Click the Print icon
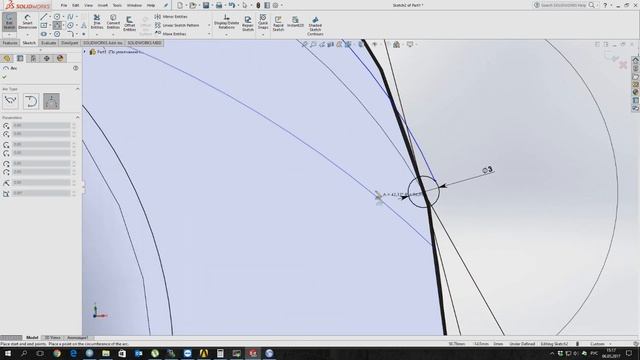Screen dimensions: 640x360 (x=219, y=5)
